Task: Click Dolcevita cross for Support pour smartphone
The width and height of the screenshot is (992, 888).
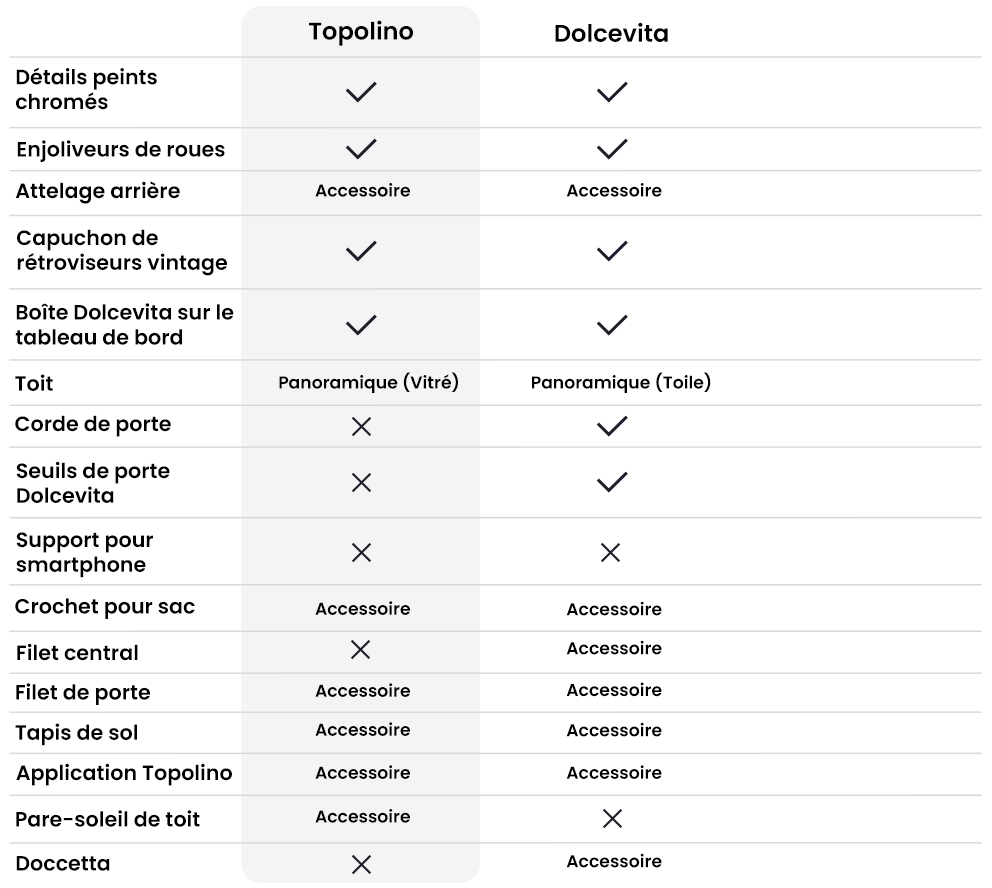Action: 610,552
